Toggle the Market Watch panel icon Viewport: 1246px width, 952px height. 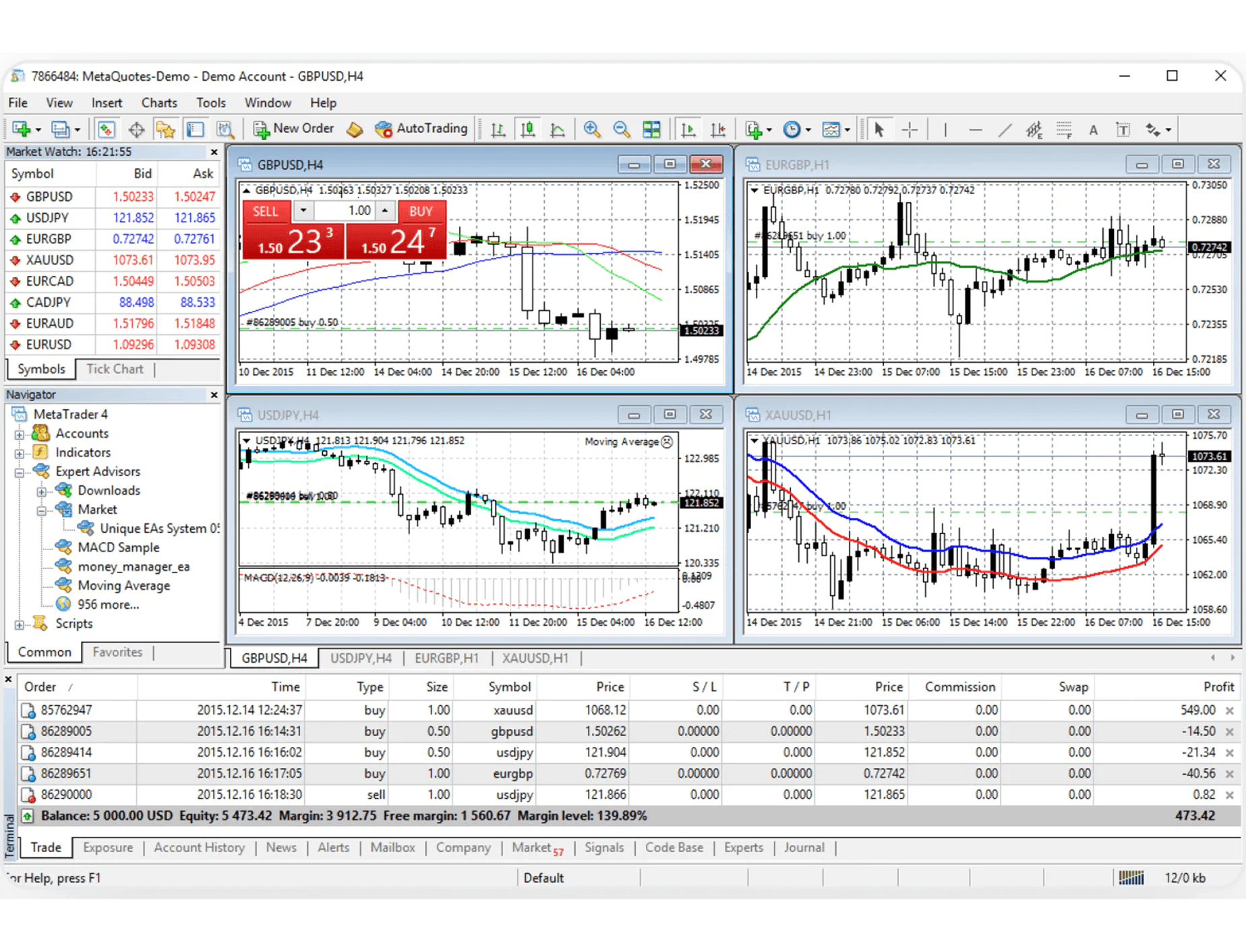107,129
